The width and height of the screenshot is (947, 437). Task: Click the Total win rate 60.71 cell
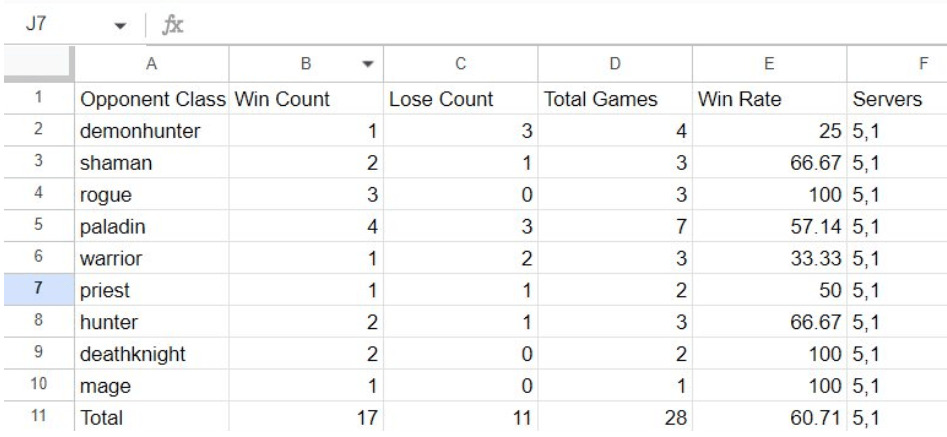pyautogui.click(x=769, y=417)
